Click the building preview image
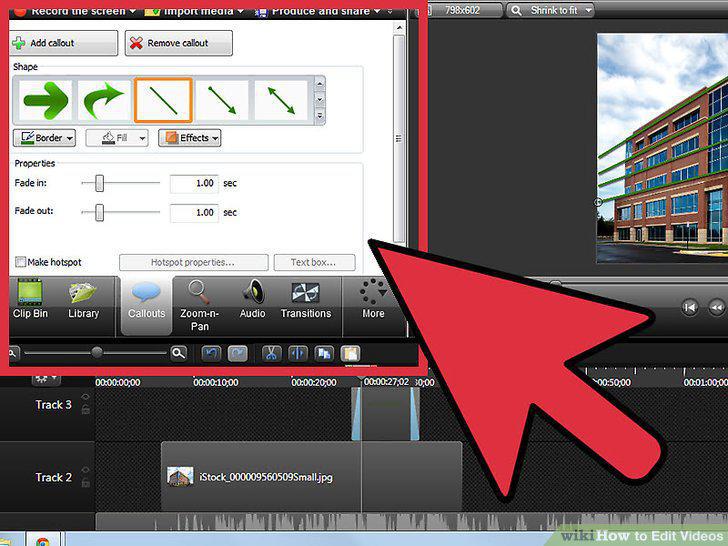The height and width of the screenshot is (546, 728). (663, 148)
